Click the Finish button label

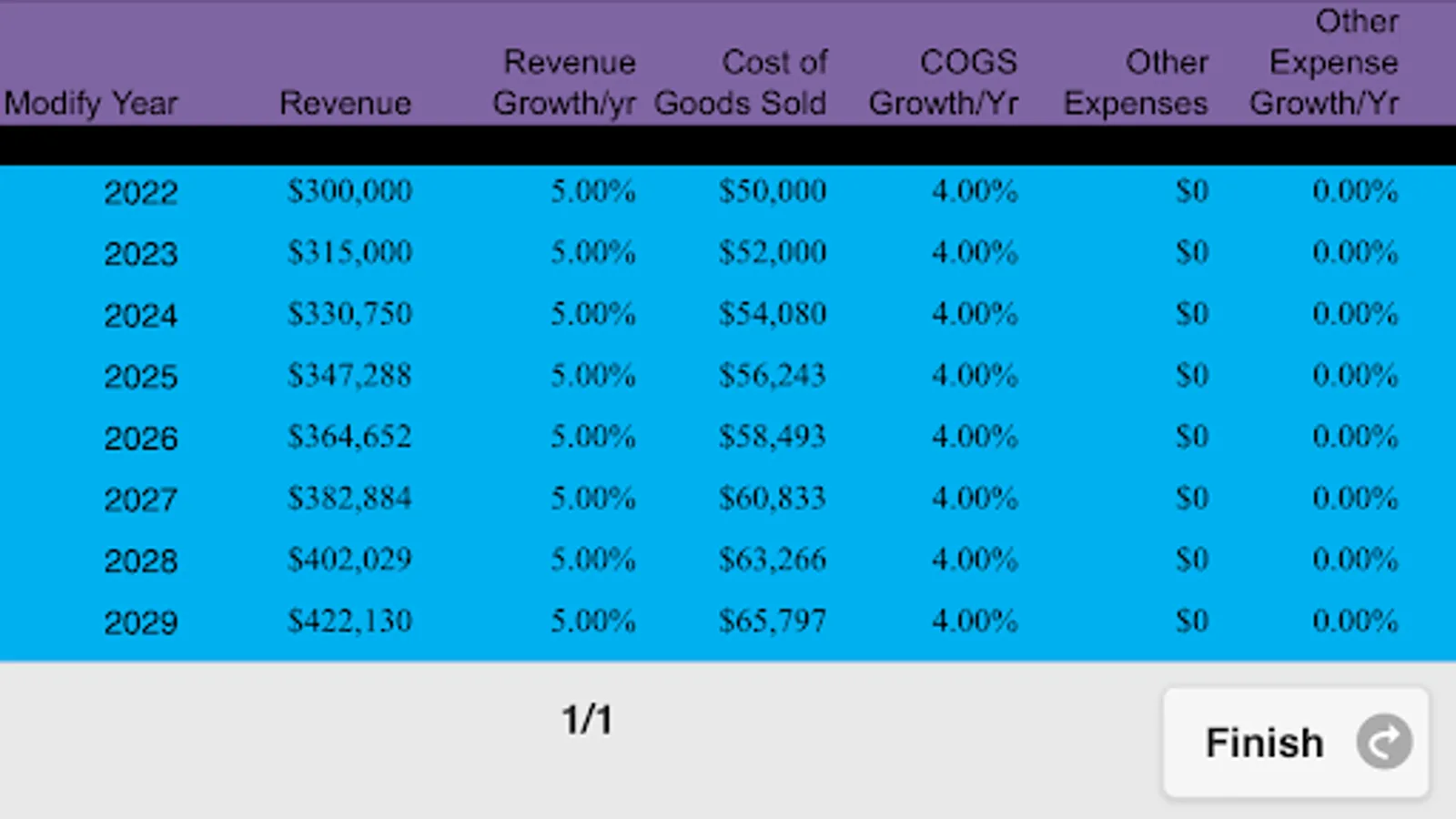[x=1264, y=743]
